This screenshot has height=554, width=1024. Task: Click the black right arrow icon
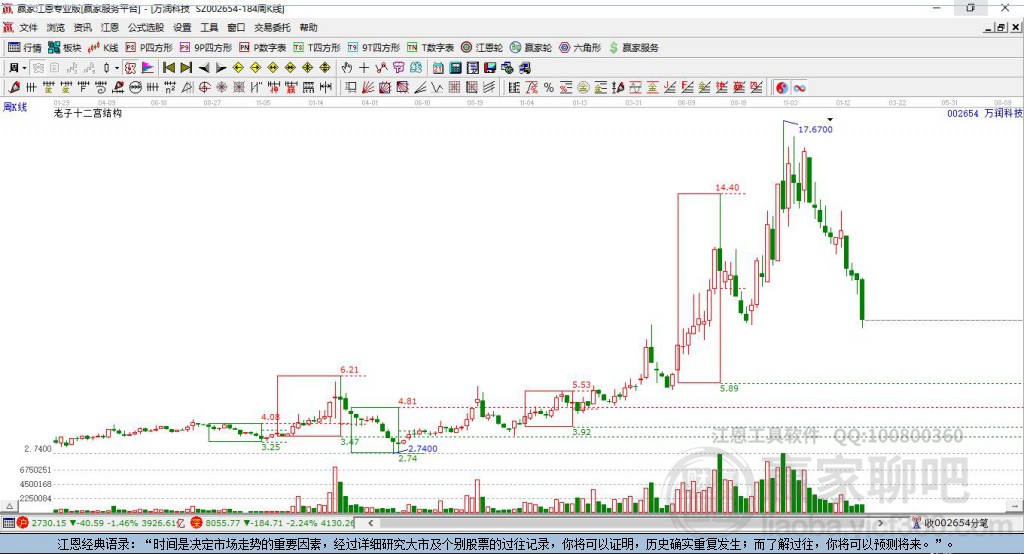point(221,68)
